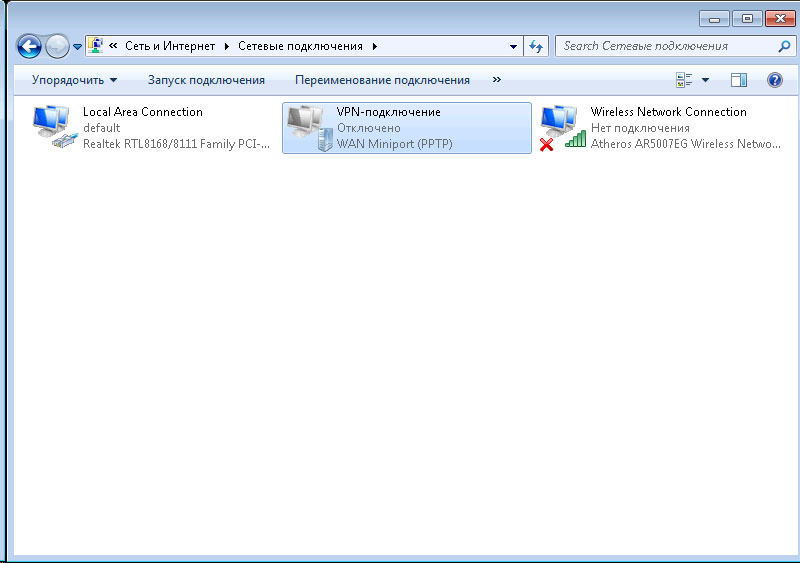Expand the double chevron before Сеть и Интернет

(113, 46)
